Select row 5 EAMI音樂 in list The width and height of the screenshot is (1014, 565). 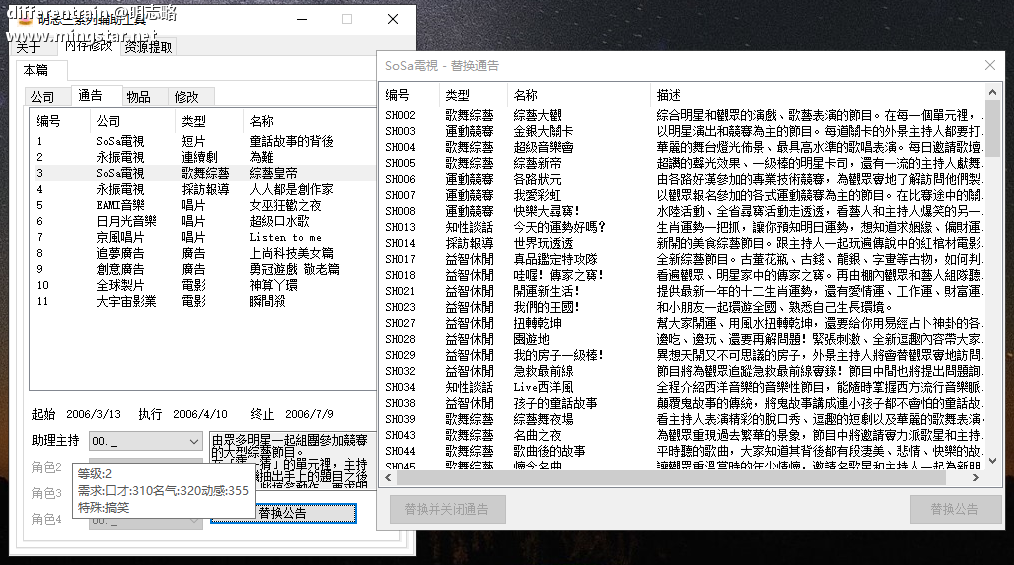(x=120, y=205)
